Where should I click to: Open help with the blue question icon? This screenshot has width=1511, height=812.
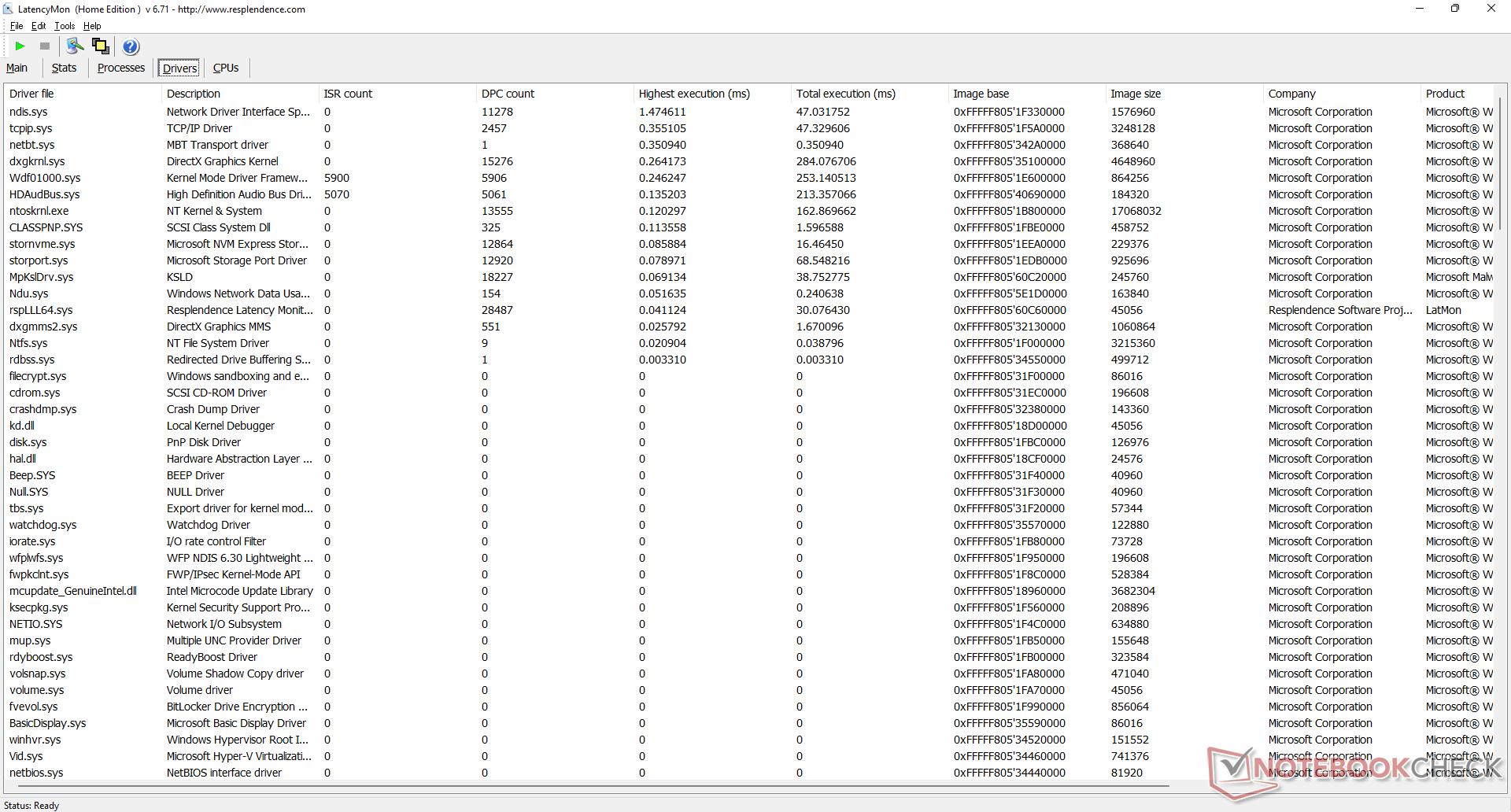point(131,46)
